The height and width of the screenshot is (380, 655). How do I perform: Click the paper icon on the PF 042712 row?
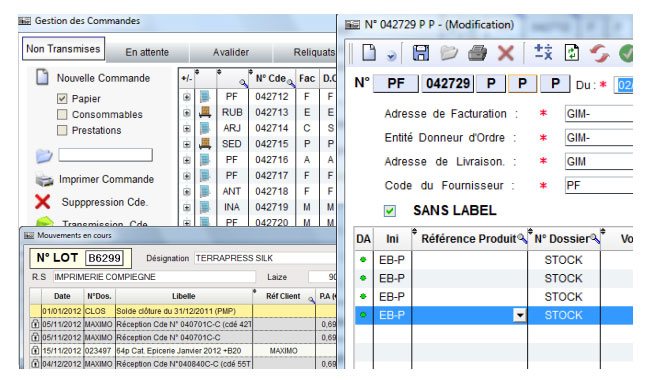[204, 96]
